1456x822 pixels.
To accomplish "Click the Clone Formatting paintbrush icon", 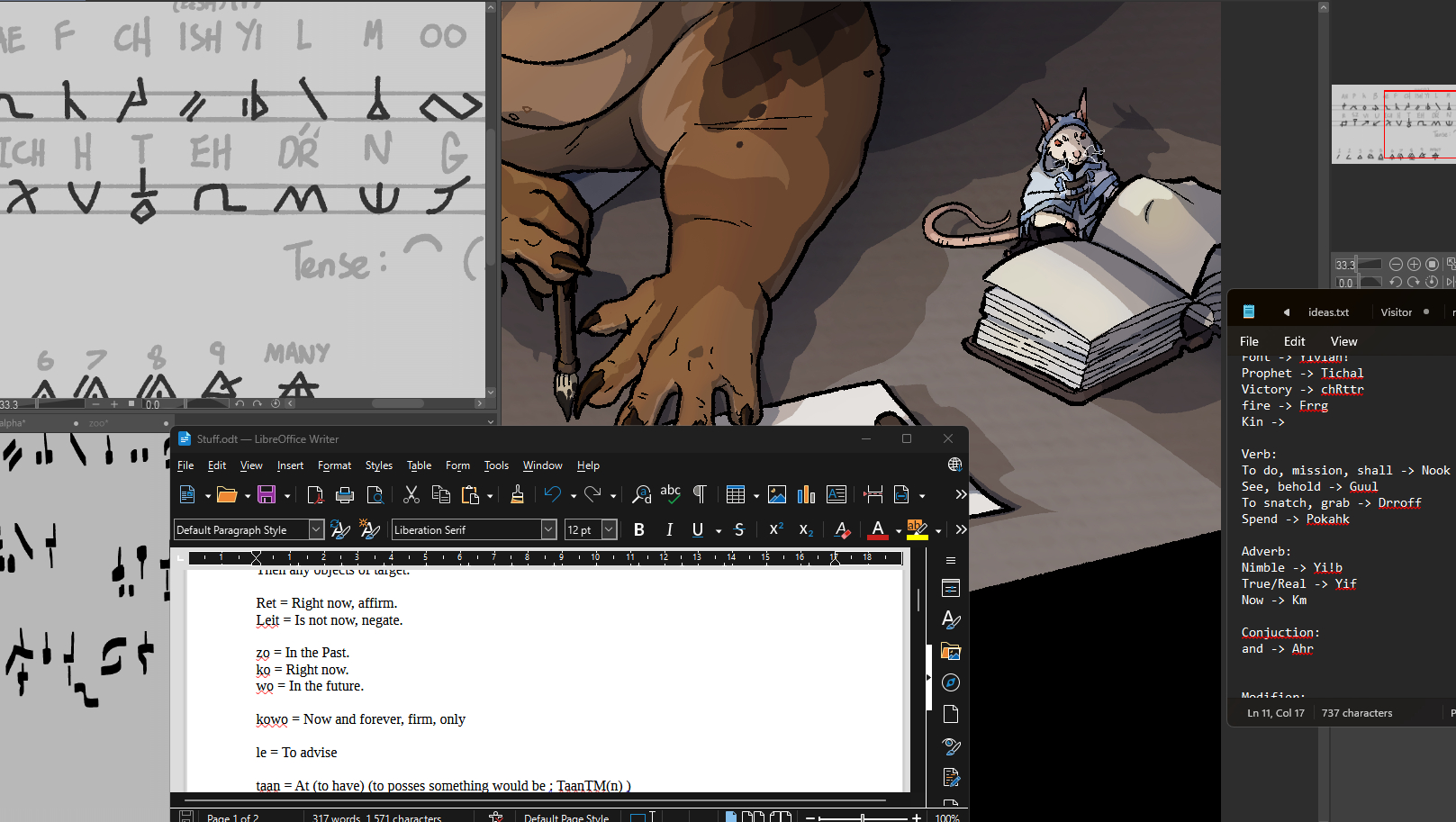I will [517, 494].
